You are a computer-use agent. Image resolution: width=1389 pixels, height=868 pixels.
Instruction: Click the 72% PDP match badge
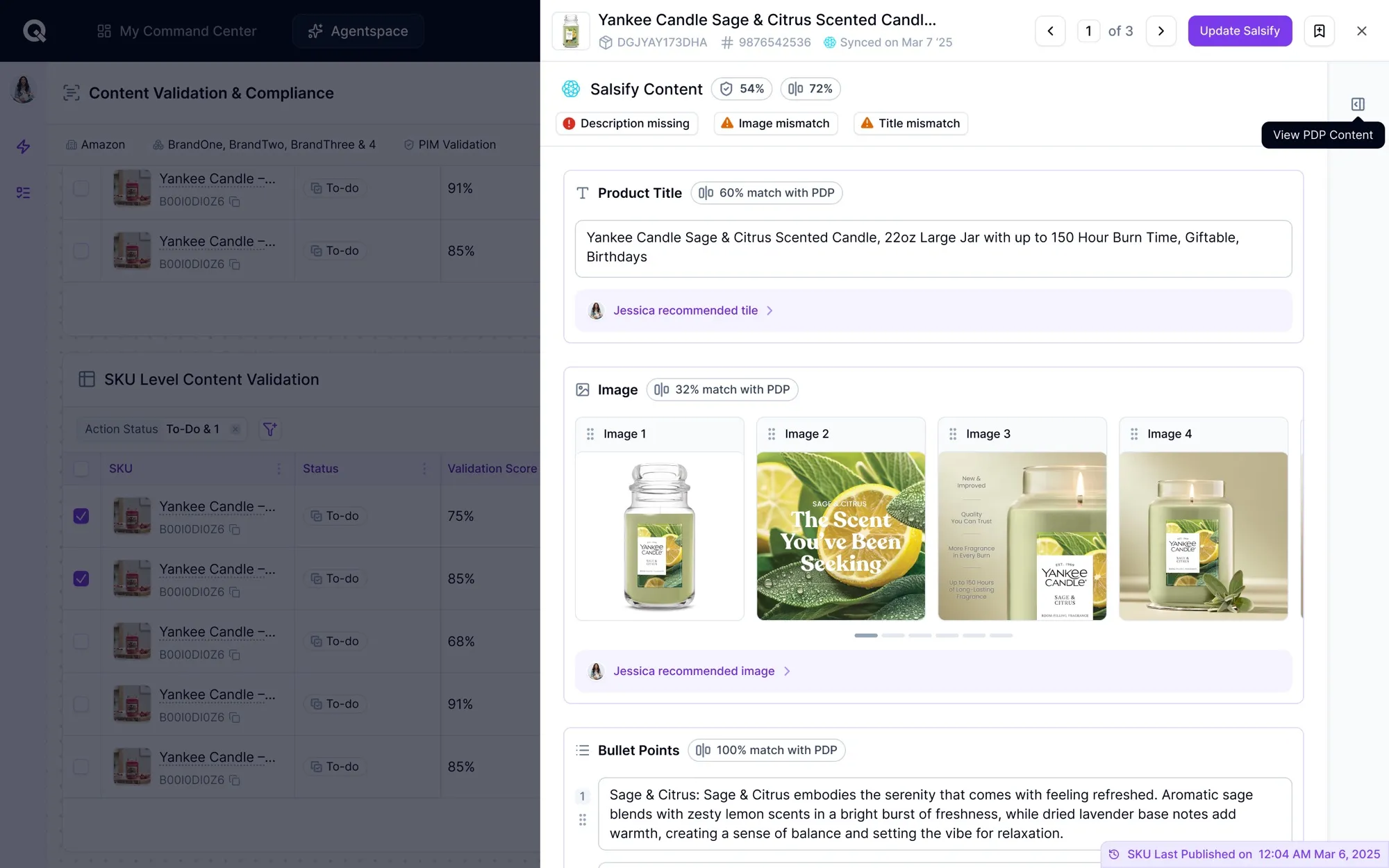point(810,89)
